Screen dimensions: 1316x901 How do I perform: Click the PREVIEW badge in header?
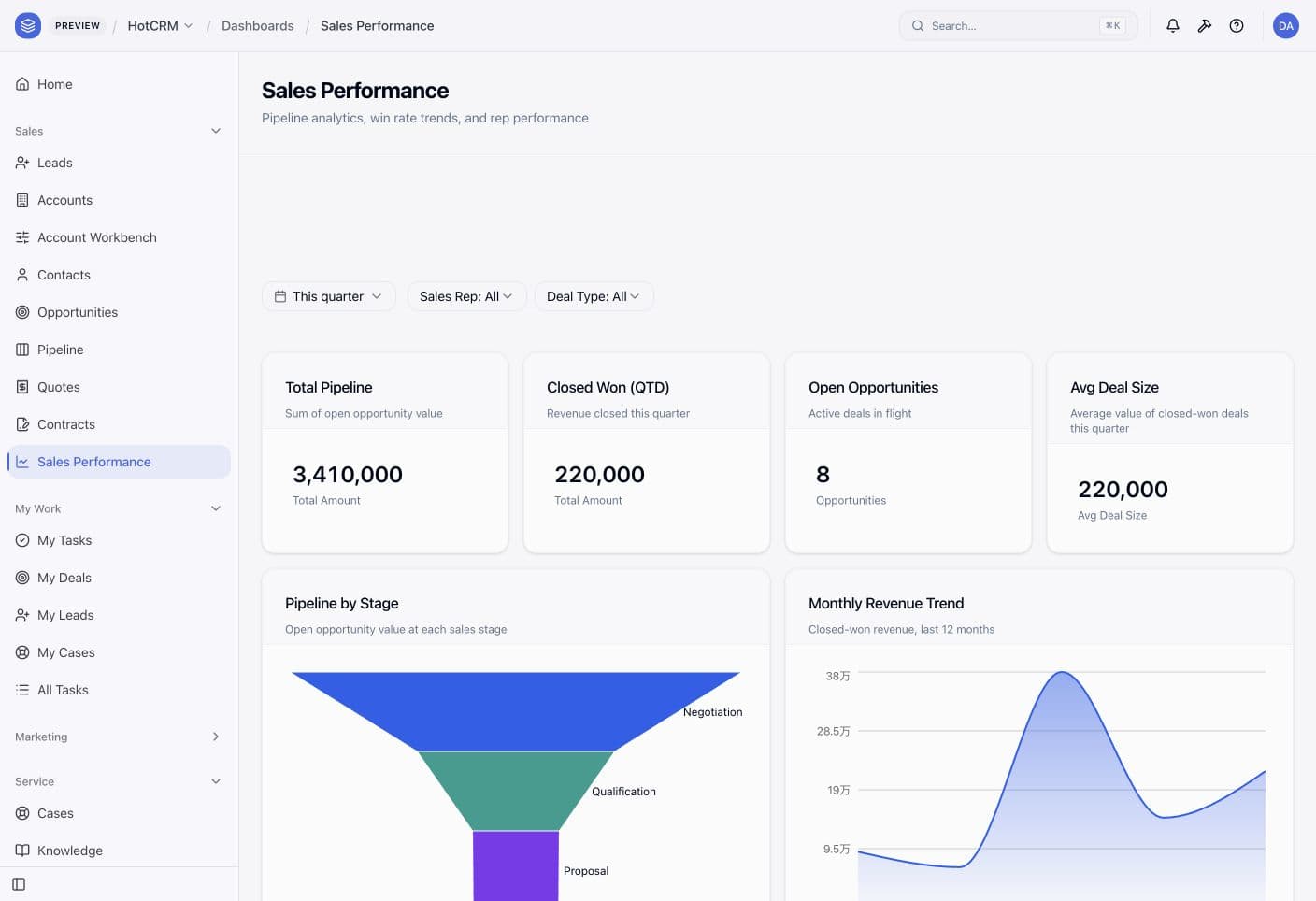pyautogui.click(x=78, y=26)
